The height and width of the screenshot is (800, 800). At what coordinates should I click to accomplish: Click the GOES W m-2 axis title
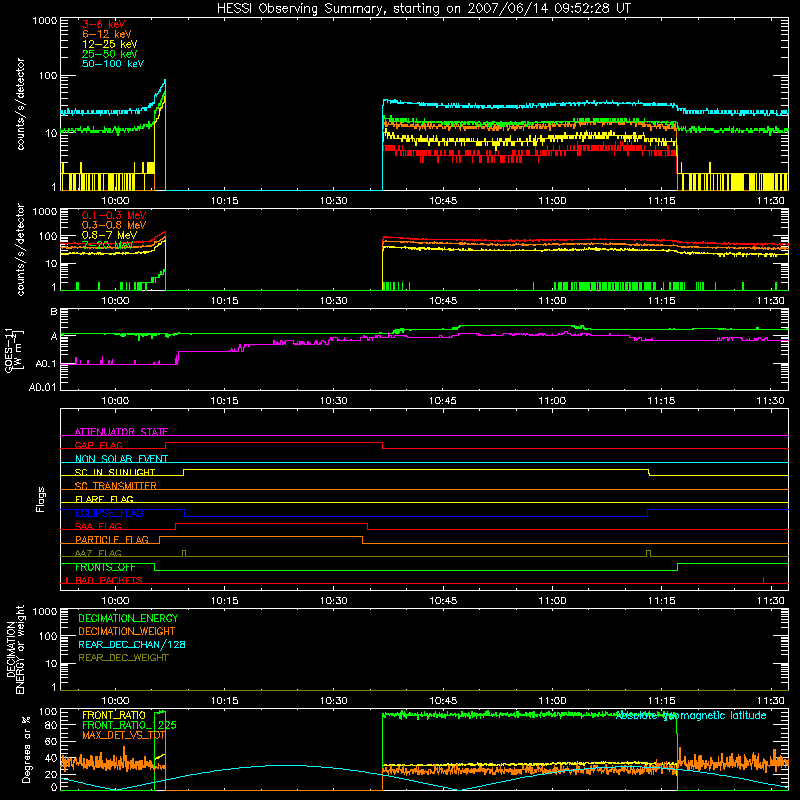14,350
